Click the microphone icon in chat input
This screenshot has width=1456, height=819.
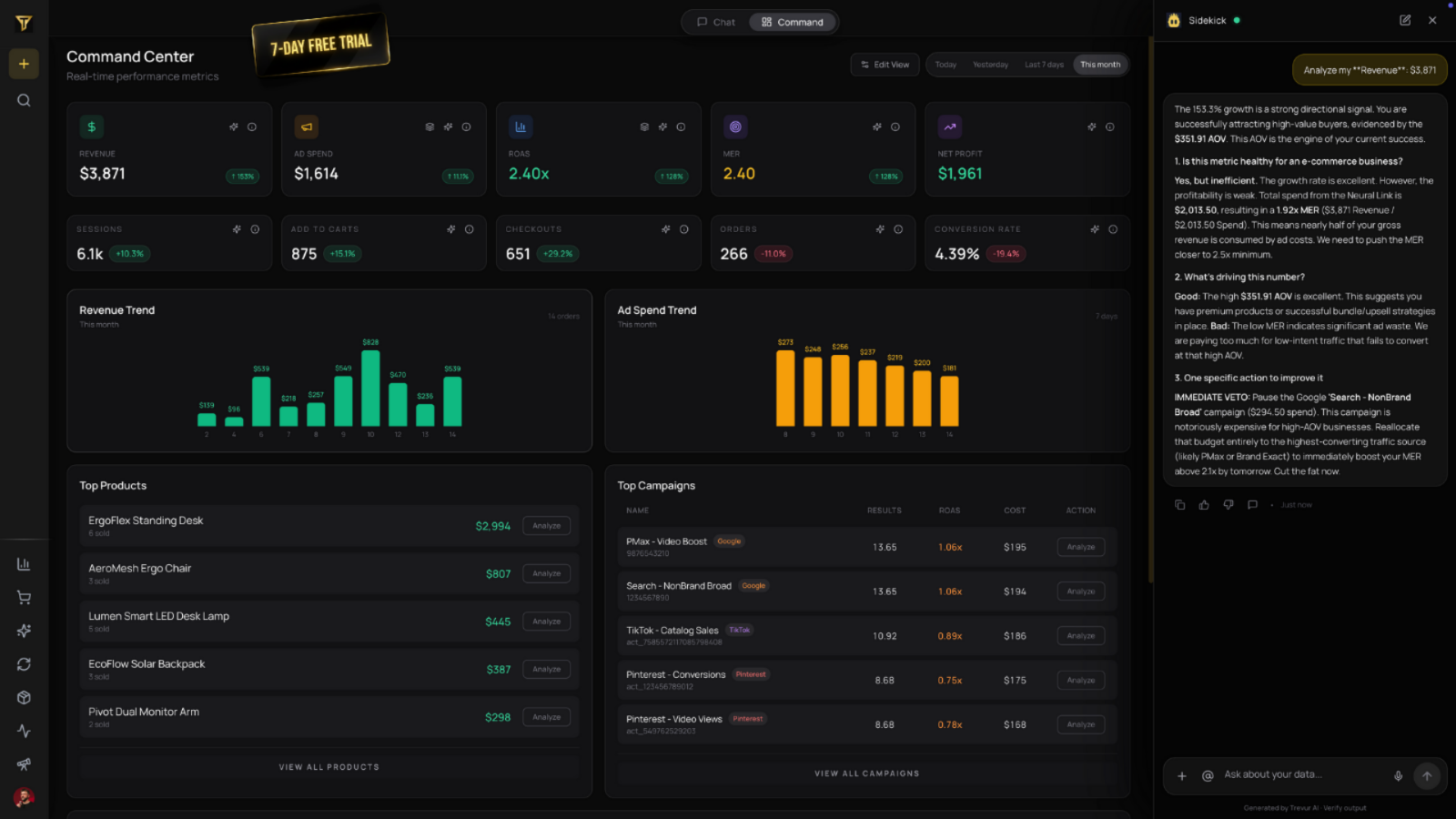(x=1398, y=776)
